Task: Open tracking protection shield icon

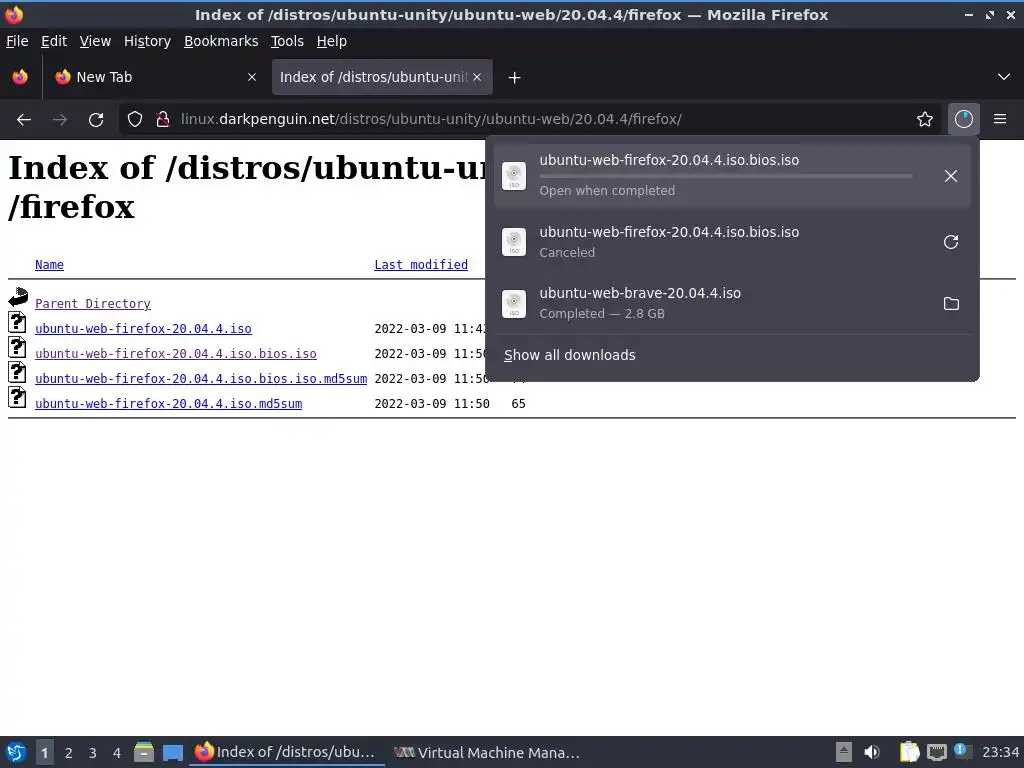Action: click(135, 120)
